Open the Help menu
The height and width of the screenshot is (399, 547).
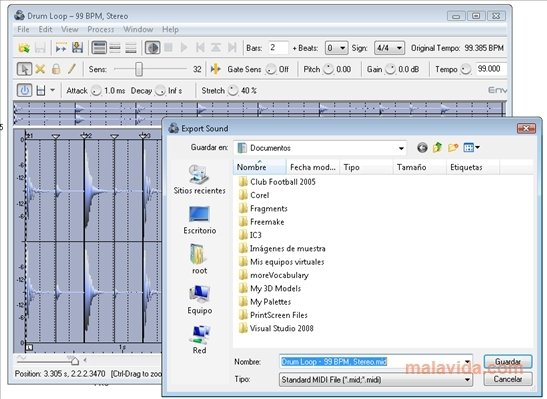(170, 29)
